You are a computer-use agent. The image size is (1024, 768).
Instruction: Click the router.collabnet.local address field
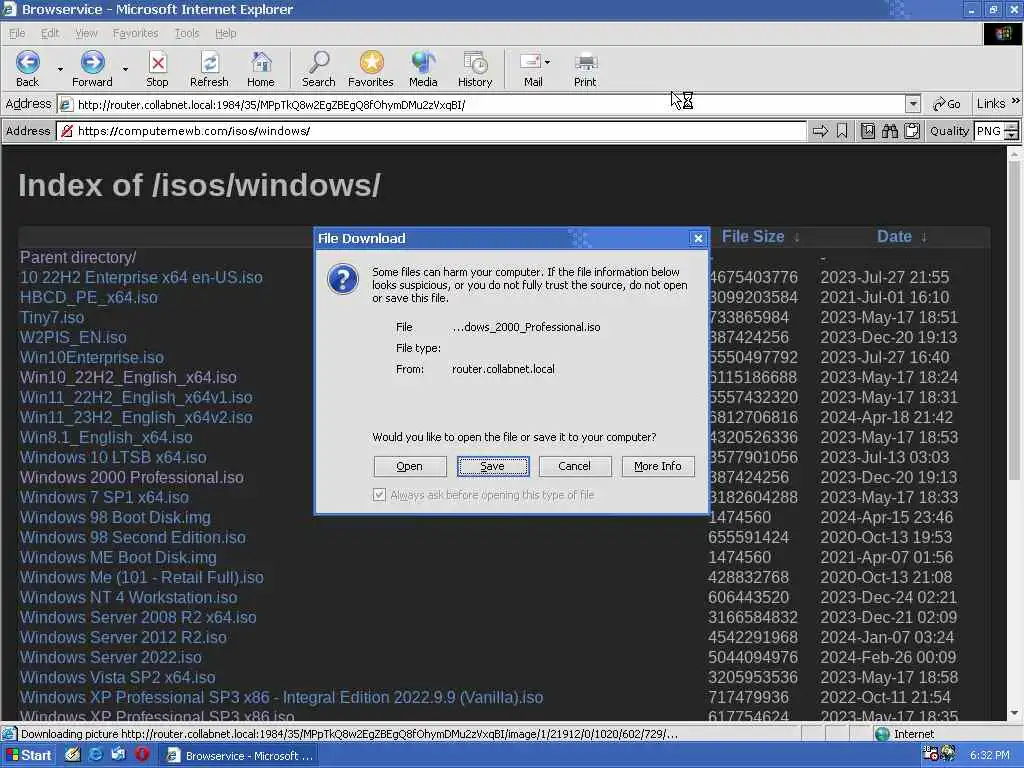click(x=490, y=104)
